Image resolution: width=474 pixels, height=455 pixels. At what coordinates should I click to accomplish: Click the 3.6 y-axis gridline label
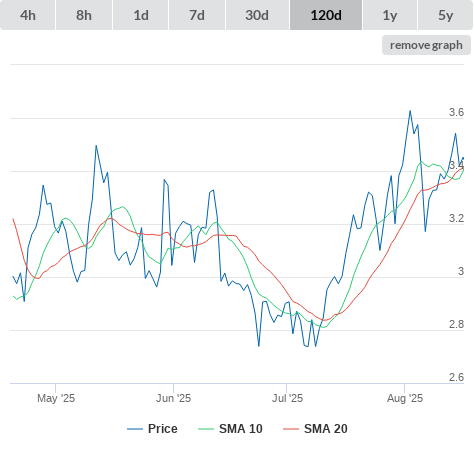tap(456, 112)
